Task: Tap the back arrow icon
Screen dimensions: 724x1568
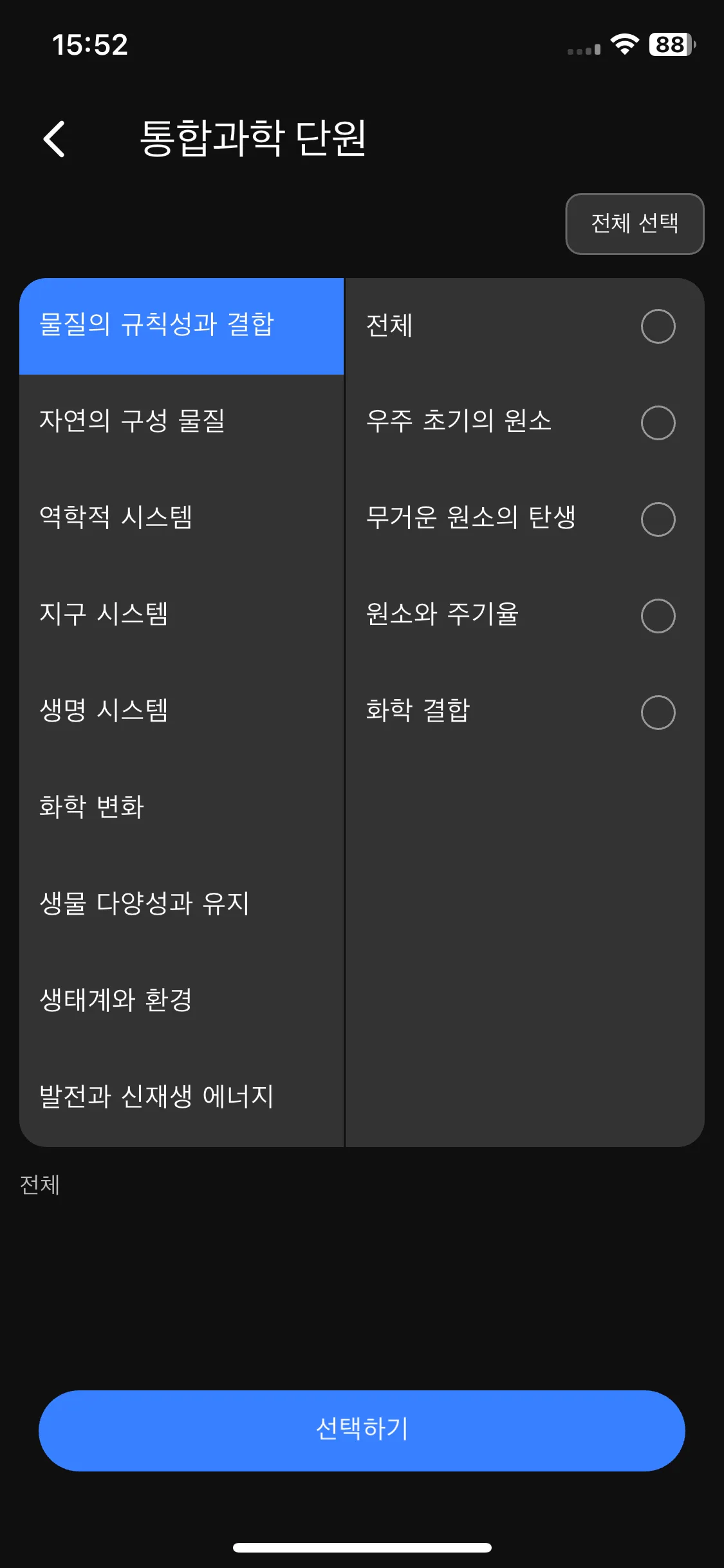Action: (54, 138)
